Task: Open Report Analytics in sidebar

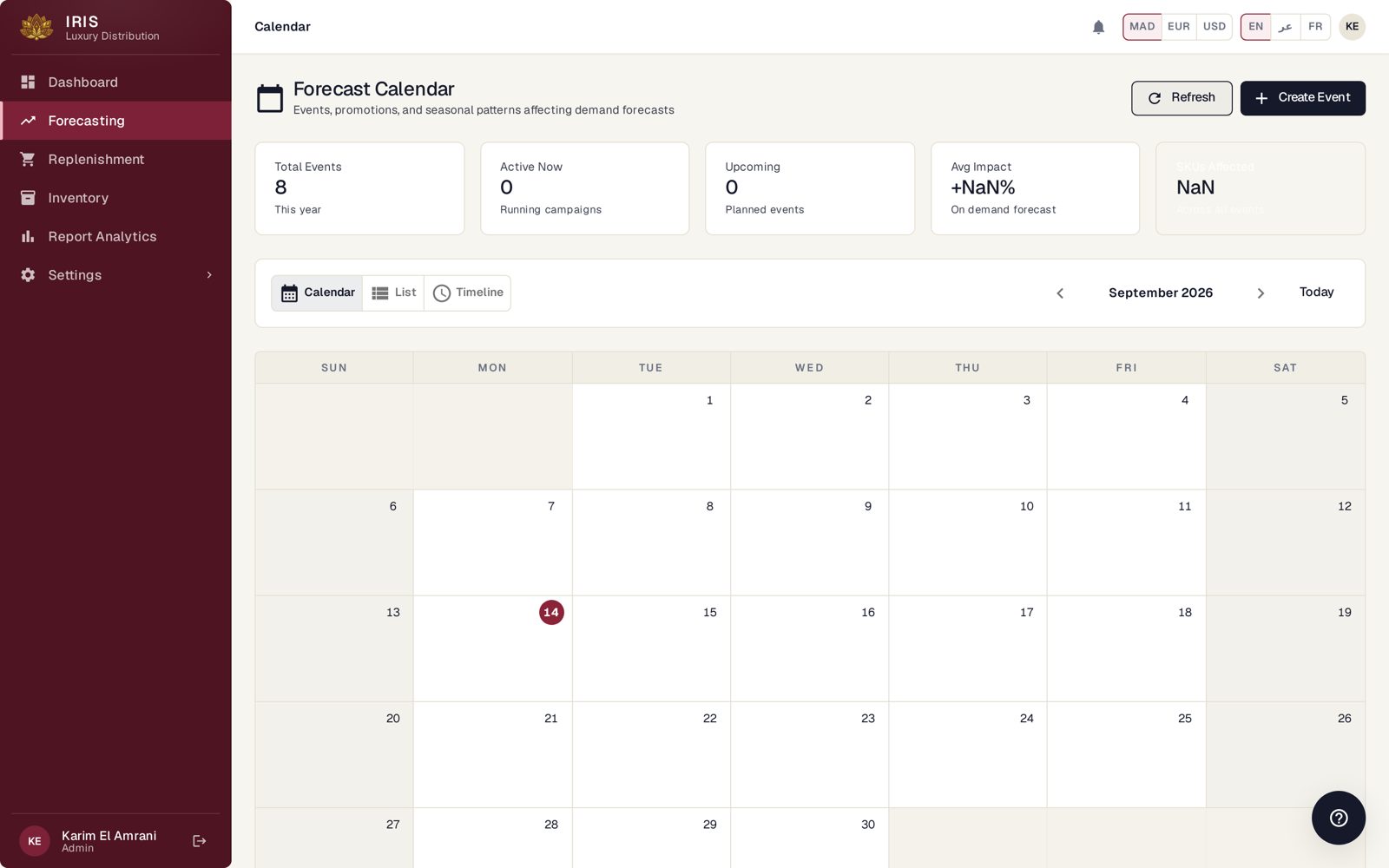Action: pos(115,236)
